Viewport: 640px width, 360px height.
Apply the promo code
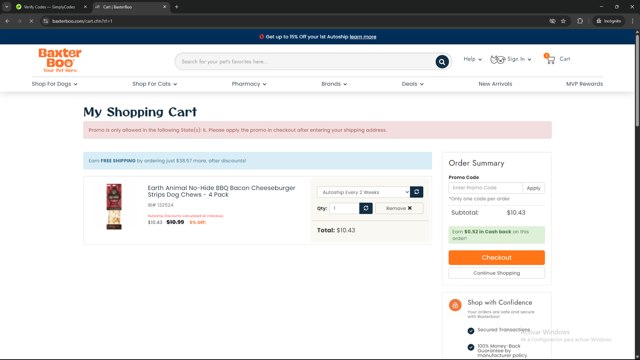[533, 188]
